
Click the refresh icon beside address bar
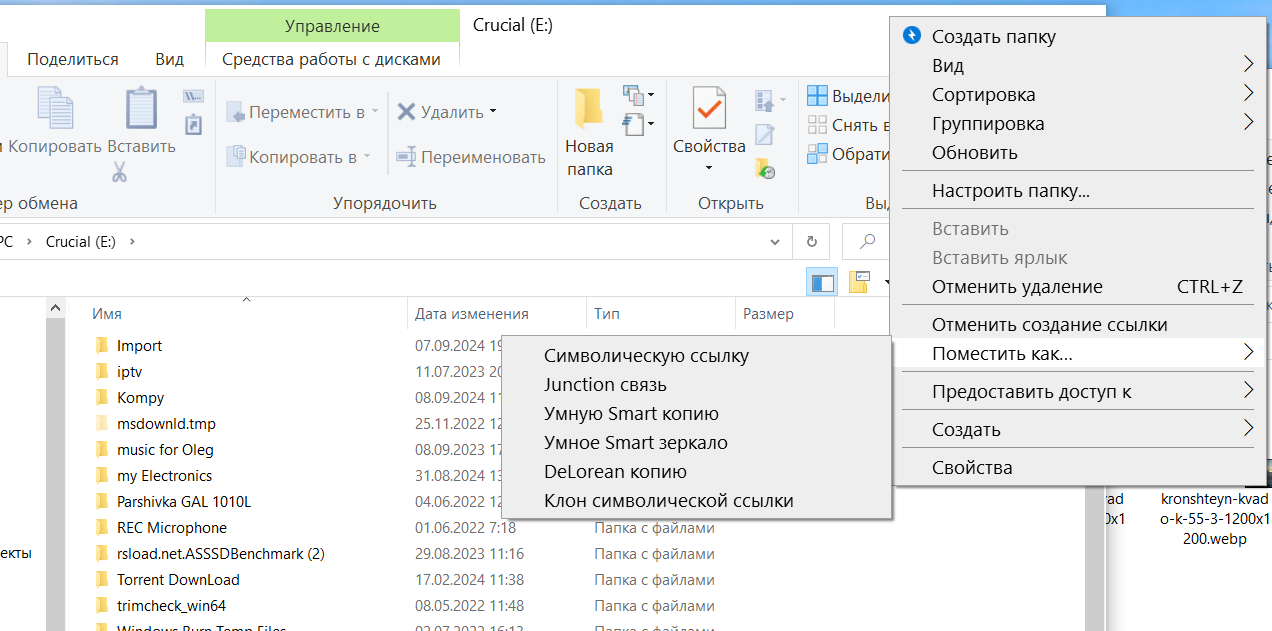click(811, 241)
